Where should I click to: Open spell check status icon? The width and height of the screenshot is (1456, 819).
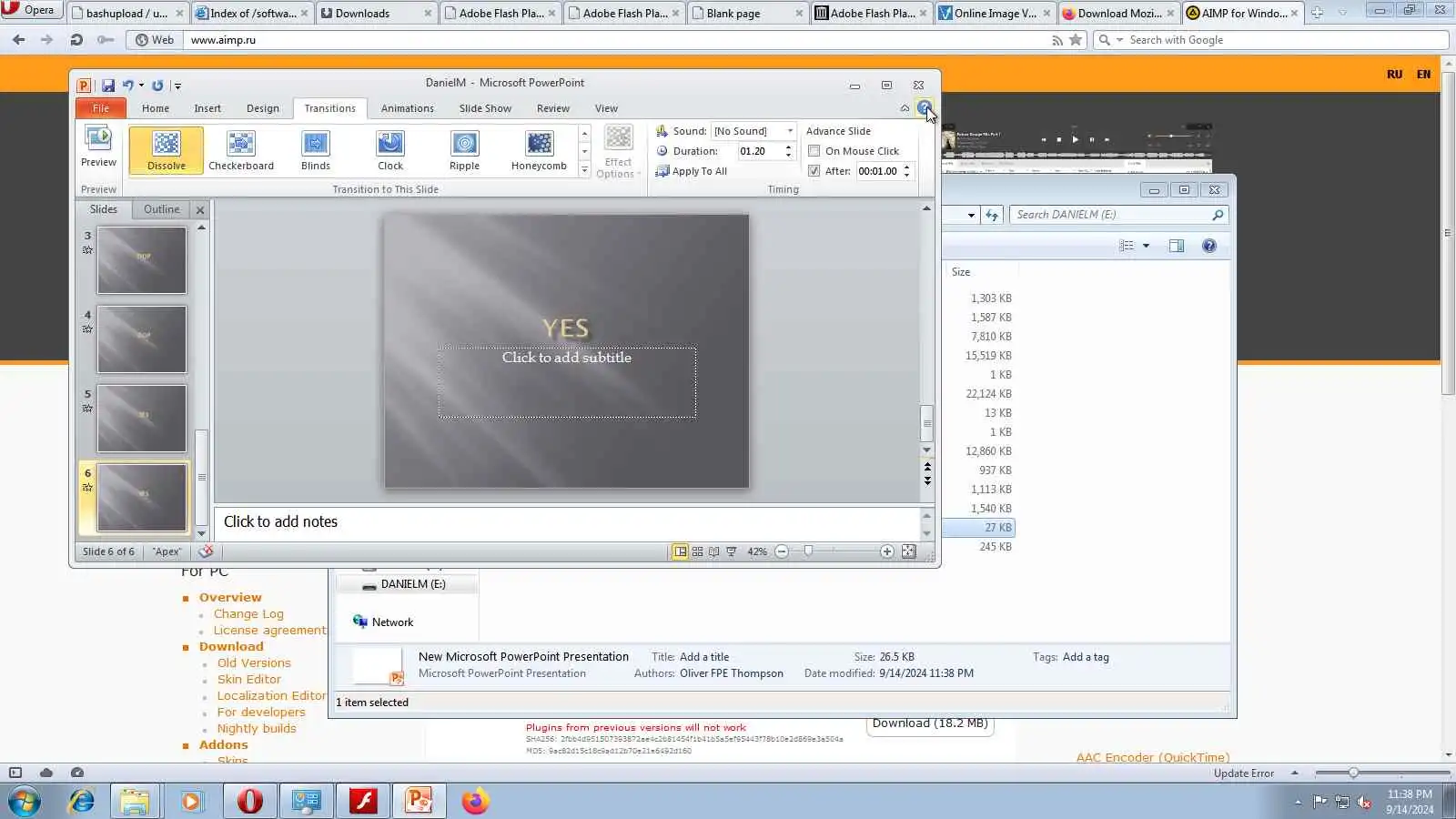(207, 551)
